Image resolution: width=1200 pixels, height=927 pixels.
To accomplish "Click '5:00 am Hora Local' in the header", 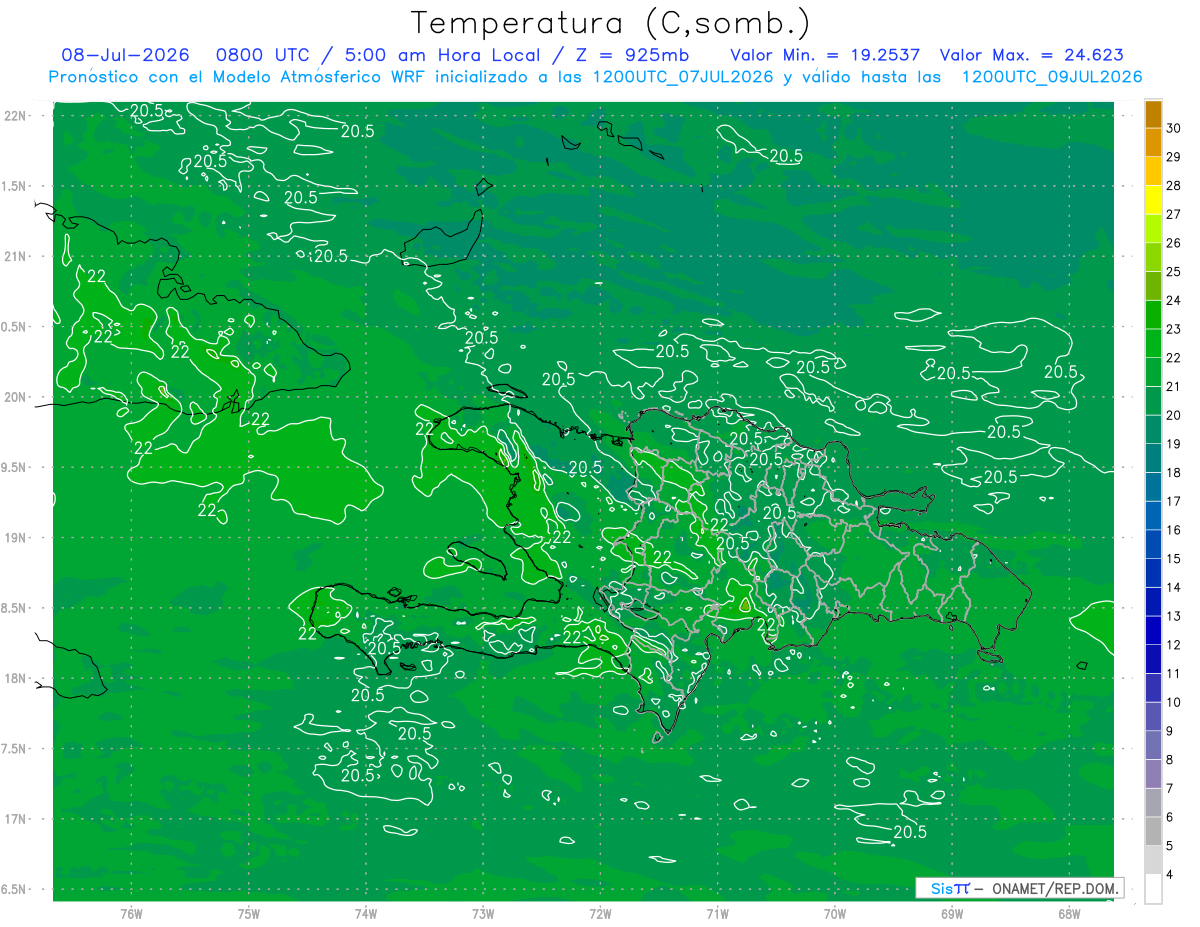I will click(441, 55).
